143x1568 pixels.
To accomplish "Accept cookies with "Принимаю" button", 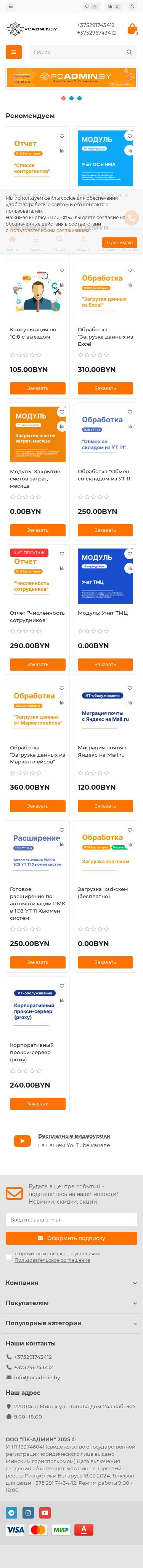I will pos(120,242).
